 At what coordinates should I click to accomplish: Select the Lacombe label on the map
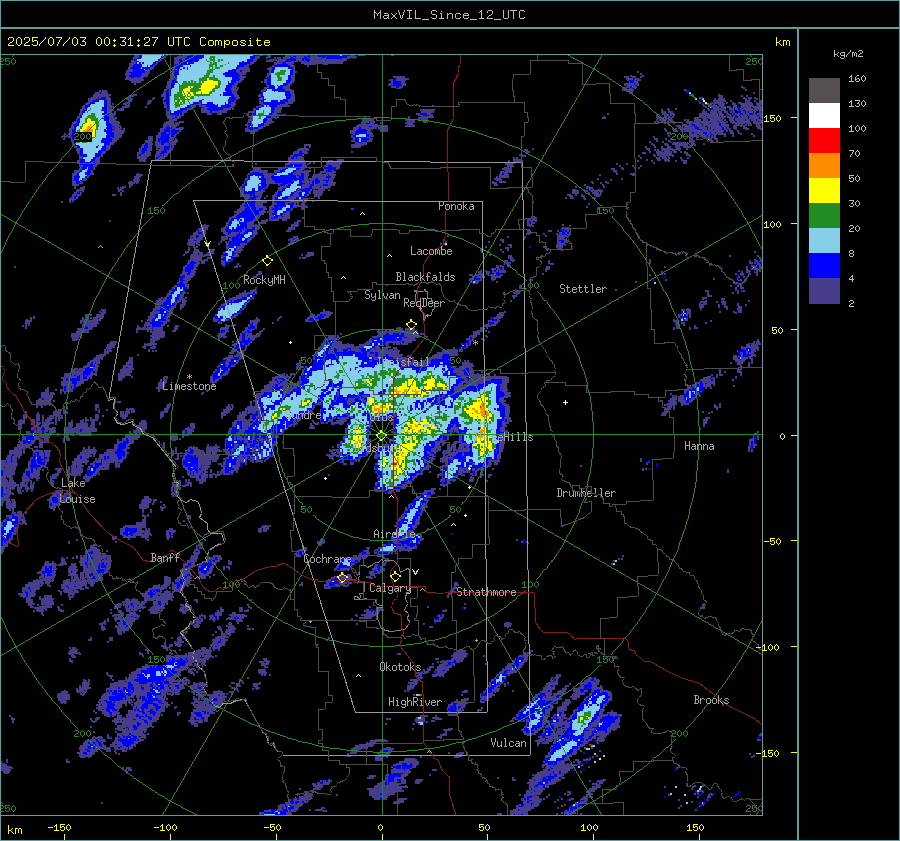[x=431, y=251]
